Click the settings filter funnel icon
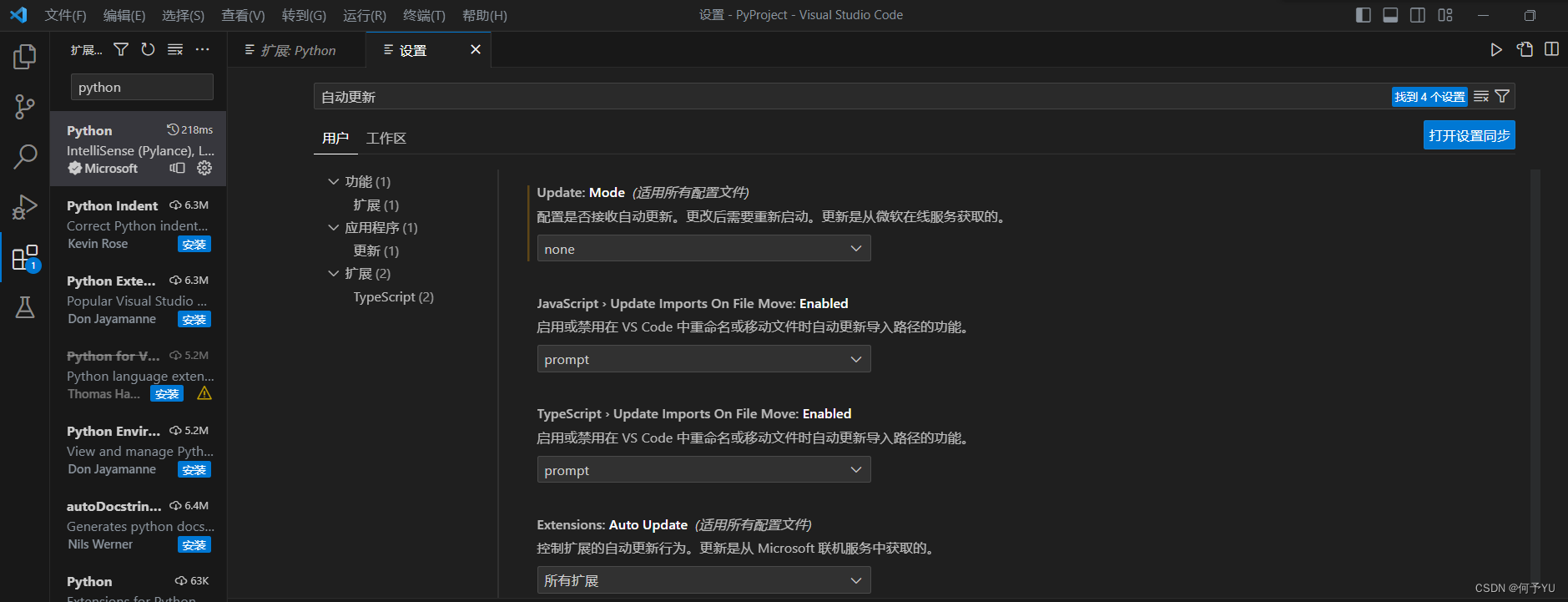 coord(1502,97)
